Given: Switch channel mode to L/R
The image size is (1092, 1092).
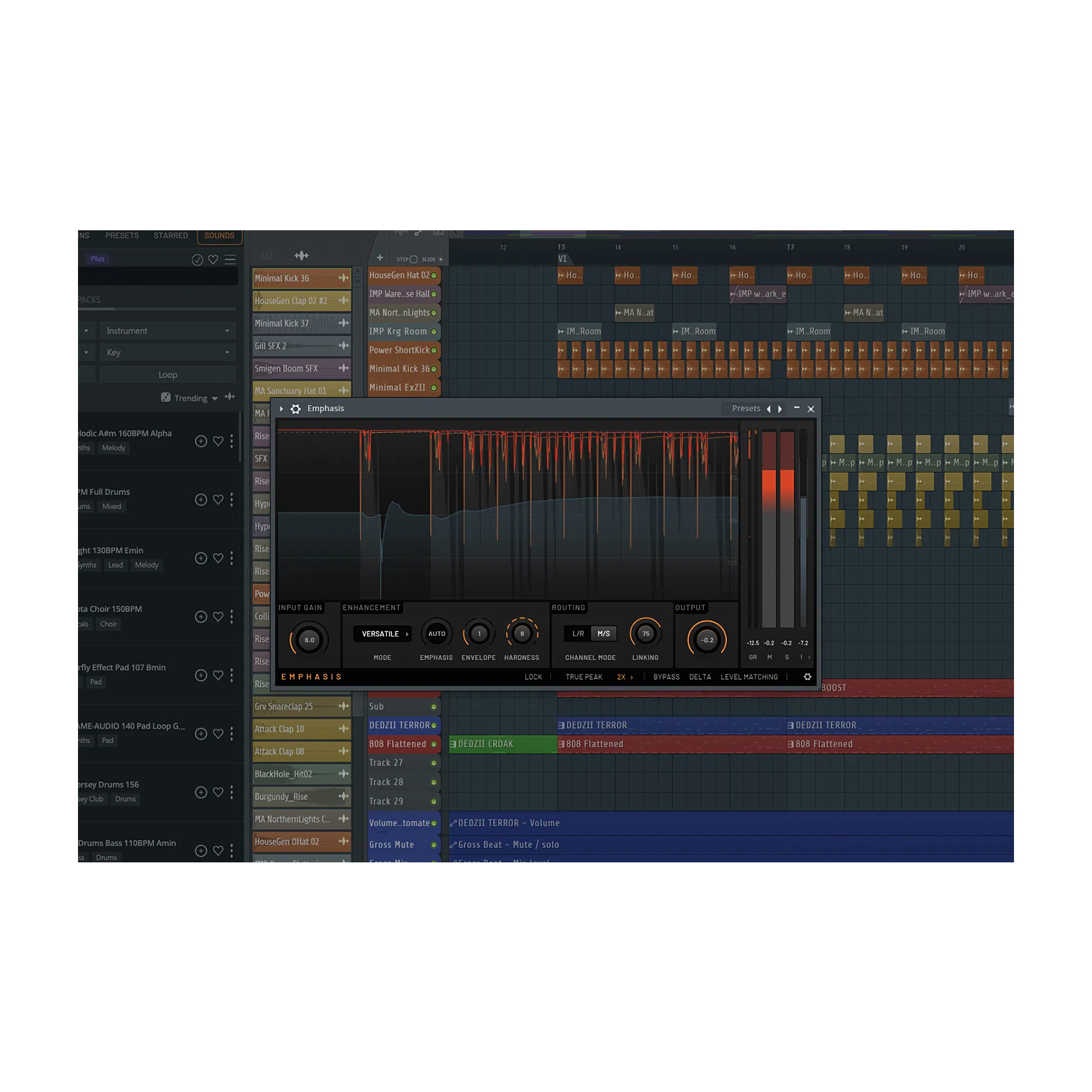Looking at the screenshot, I should coord(578,634).
